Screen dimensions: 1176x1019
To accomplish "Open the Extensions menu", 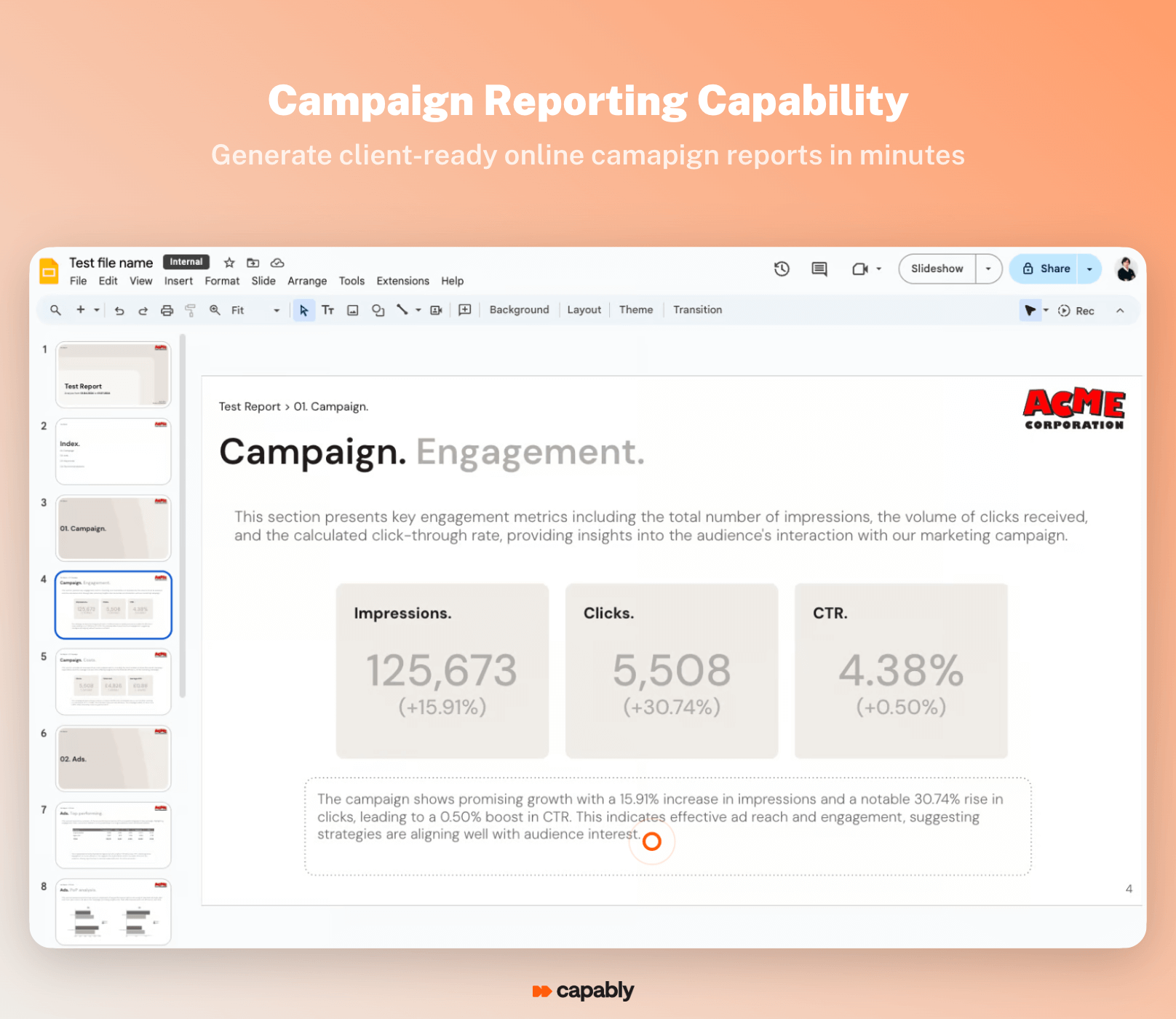I will click(402, 281).
